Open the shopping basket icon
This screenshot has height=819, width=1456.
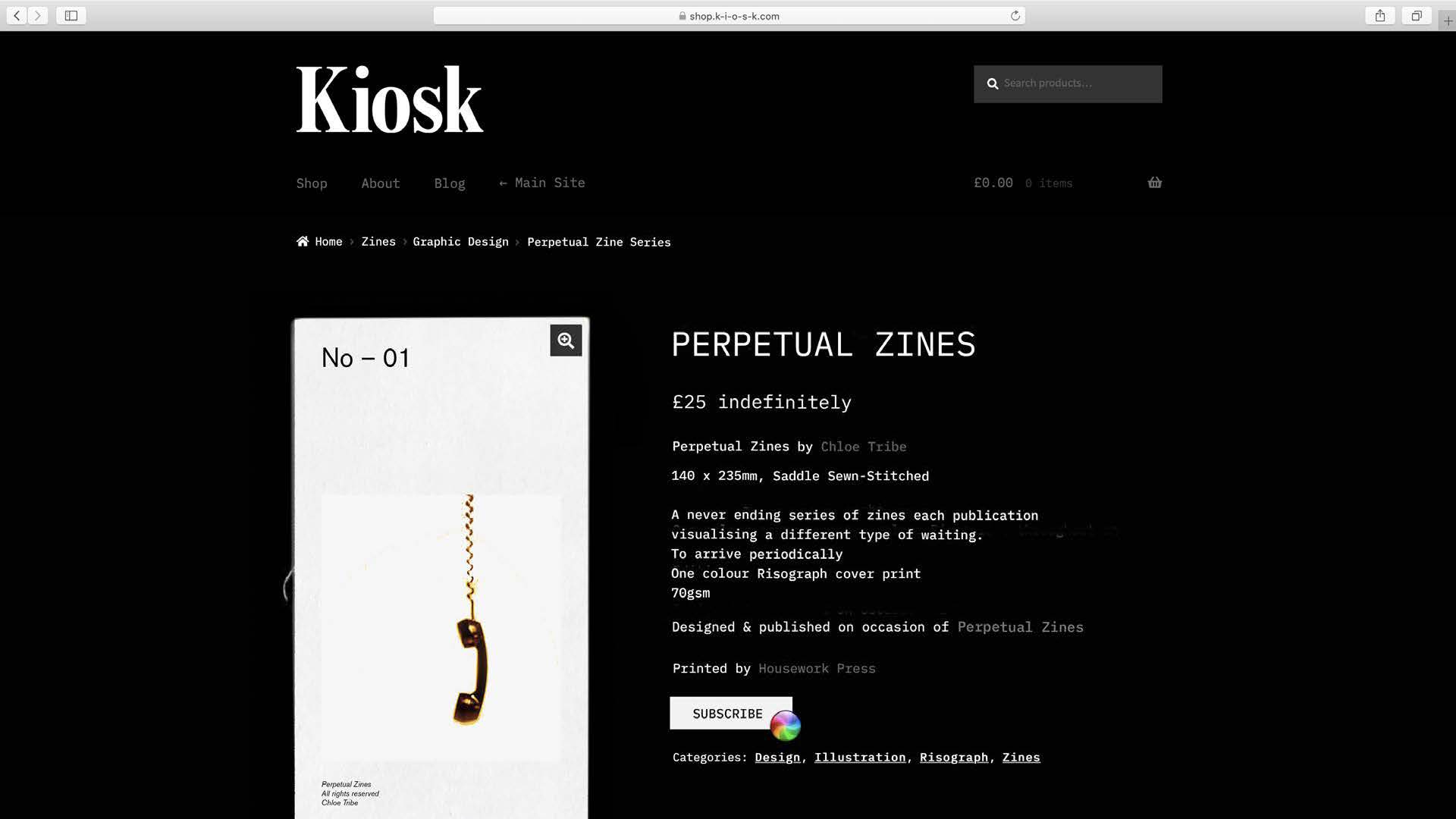click(x=1154, y=183)
